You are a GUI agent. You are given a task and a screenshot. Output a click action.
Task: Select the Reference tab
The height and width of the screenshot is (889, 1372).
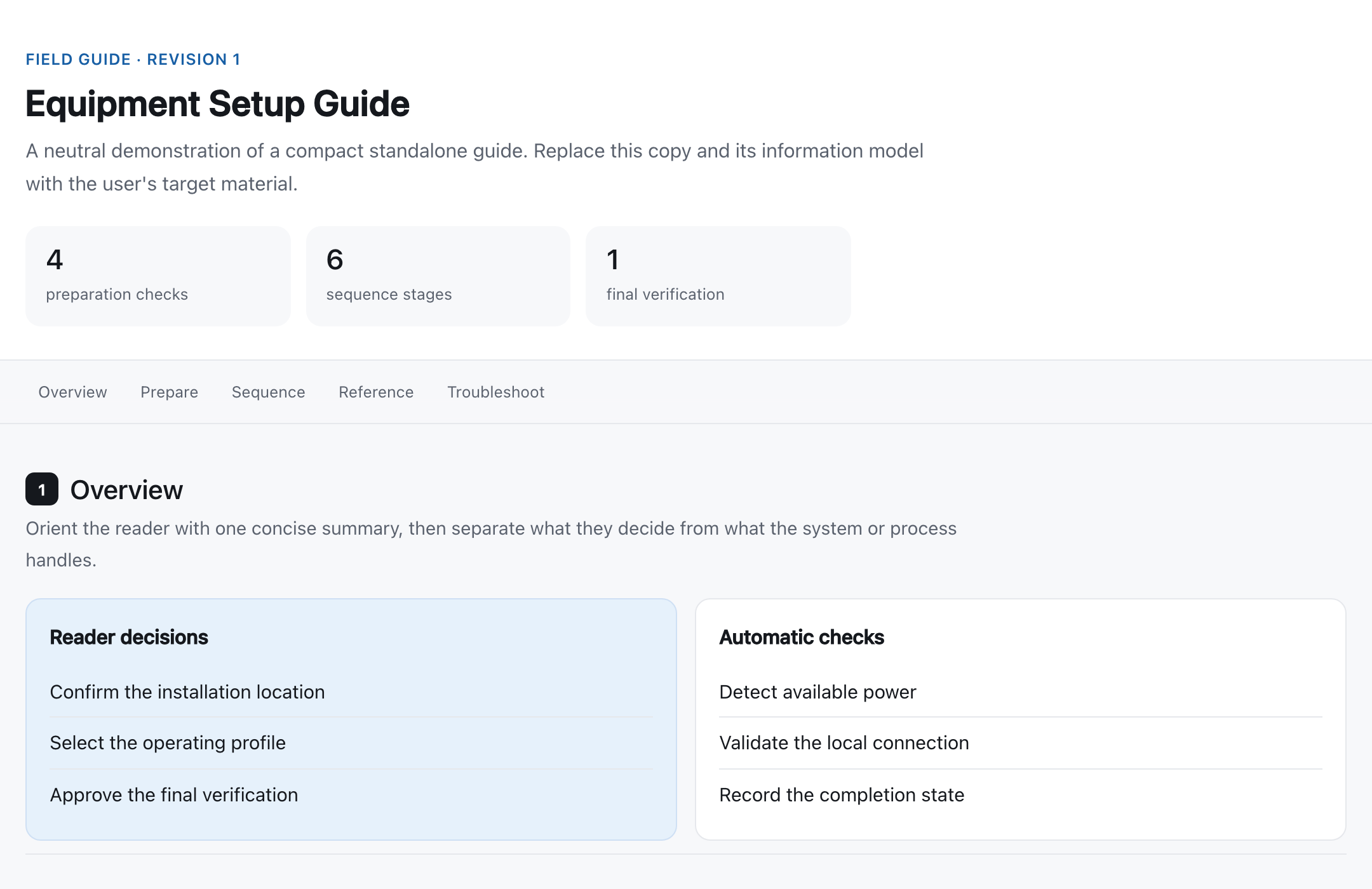click(376, 392)
